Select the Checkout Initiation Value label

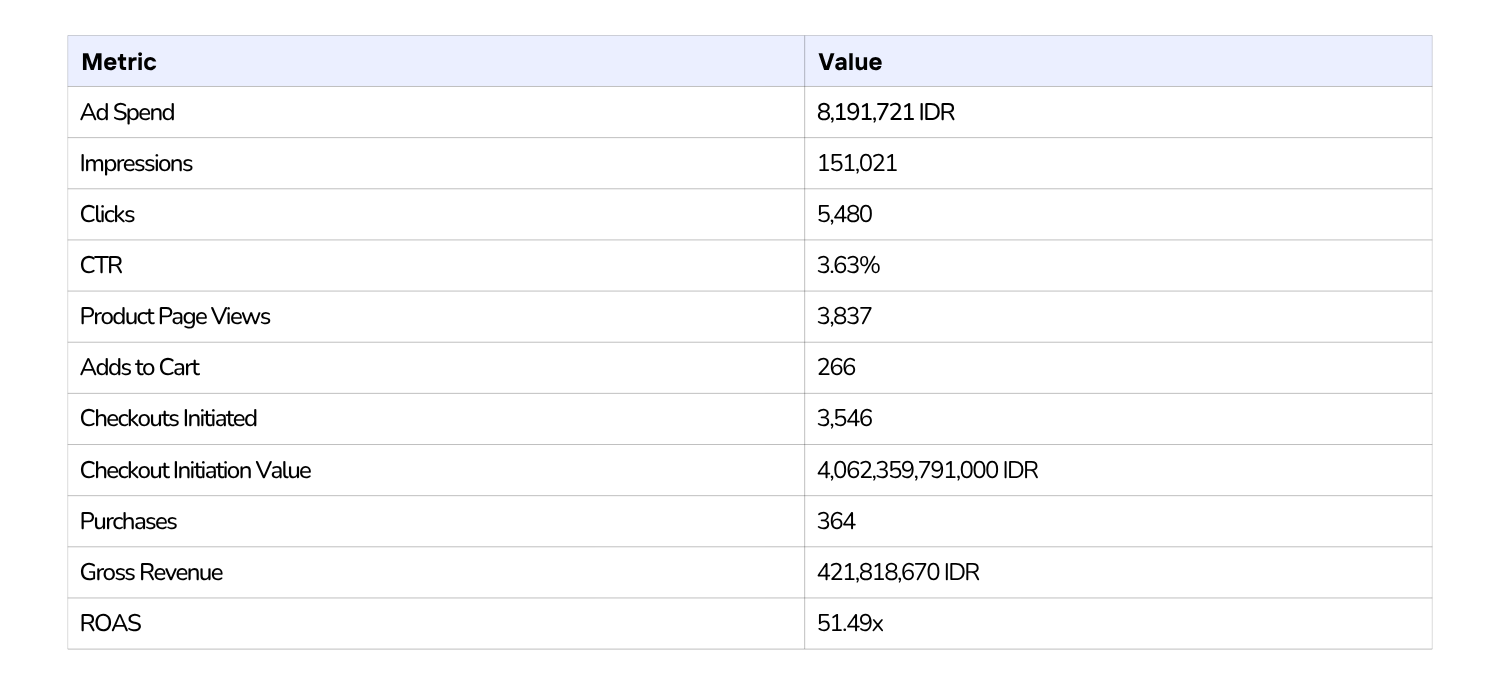(196, 470)
